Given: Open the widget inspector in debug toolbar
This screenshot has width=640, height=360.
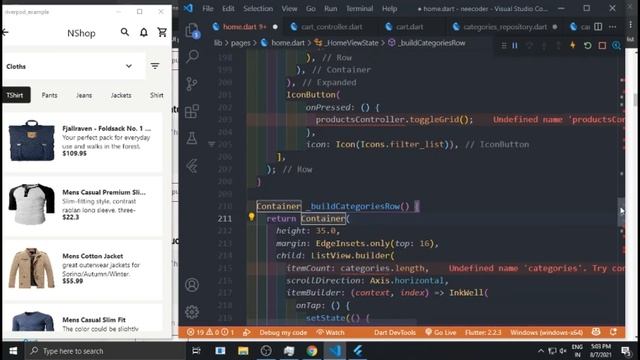Looking at the screenshot, I should pyautogui.click(x=616, y=45).
